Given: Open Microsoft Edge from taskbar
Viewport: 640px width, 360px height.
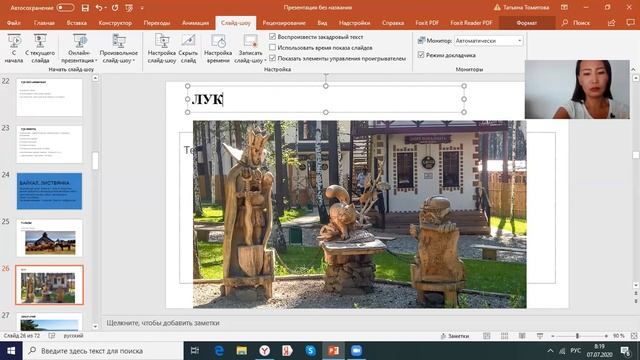Looking at the screenshot, I should 219,351.
